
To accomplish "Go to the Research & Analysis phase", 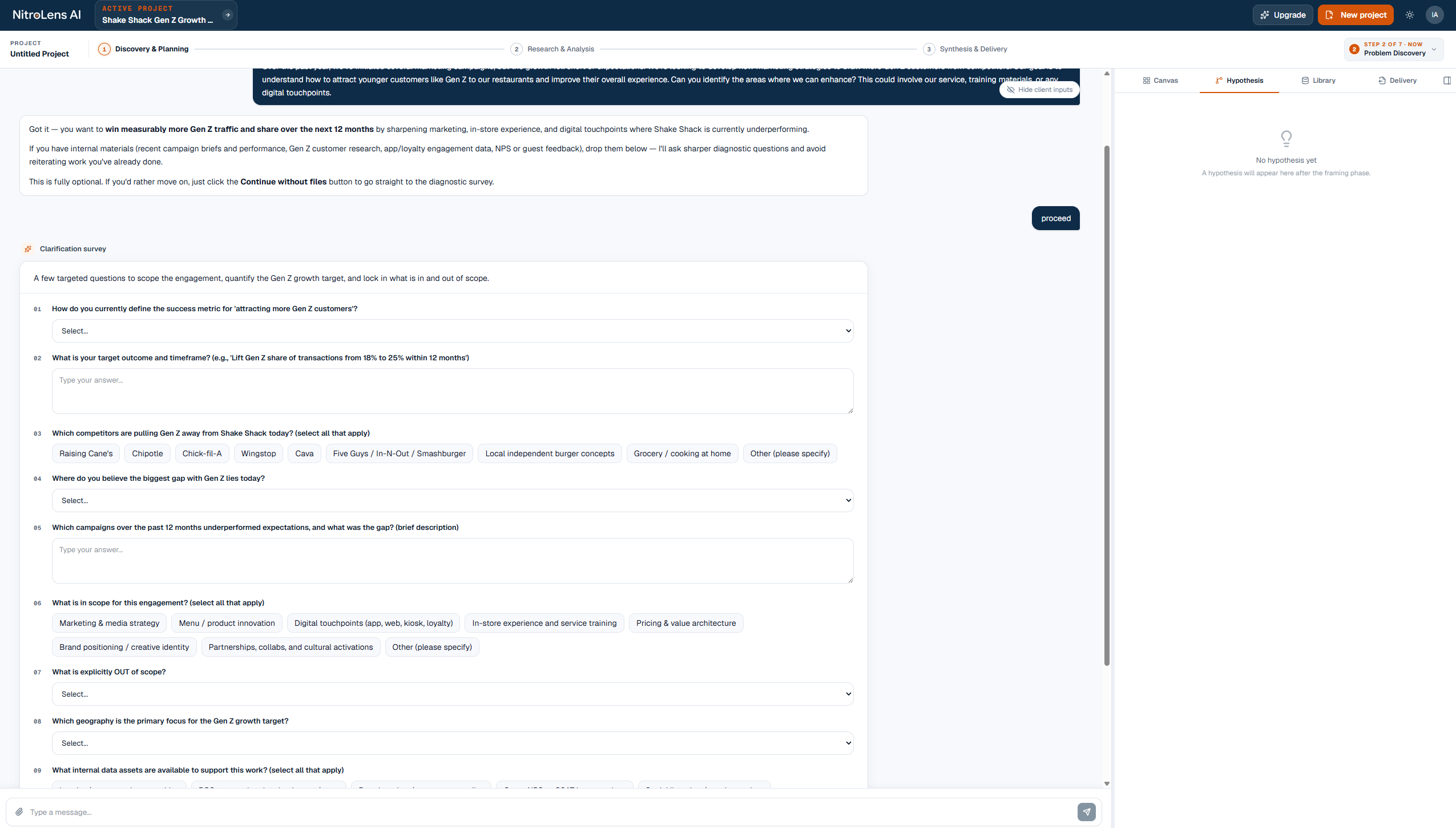I will [552, 49].
